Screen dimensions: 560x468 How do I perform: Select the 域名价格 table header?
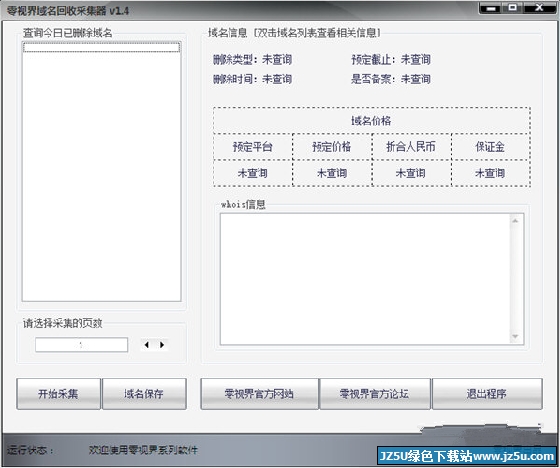click(x=371, y=121)
